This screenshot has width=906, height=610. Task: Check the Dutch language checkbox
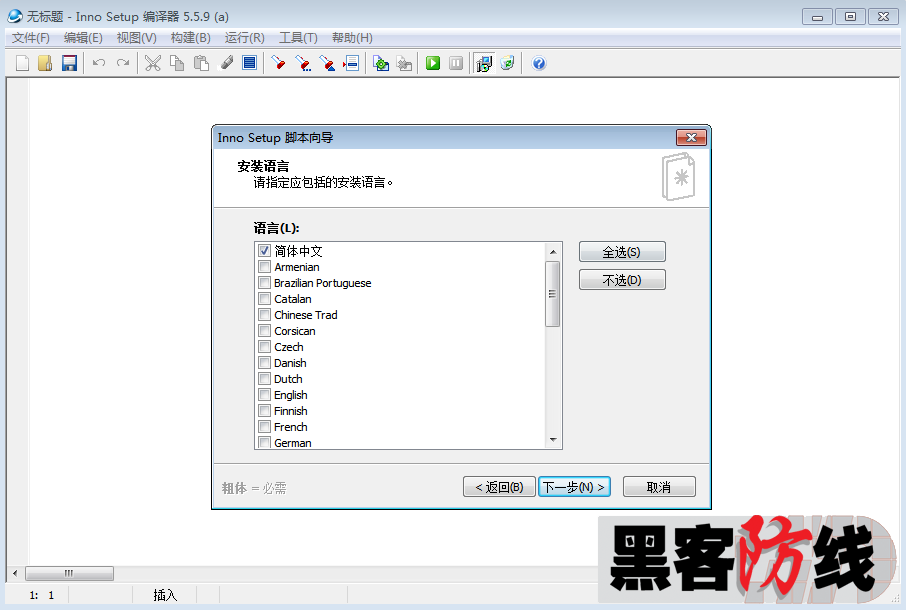coord(265,379)
